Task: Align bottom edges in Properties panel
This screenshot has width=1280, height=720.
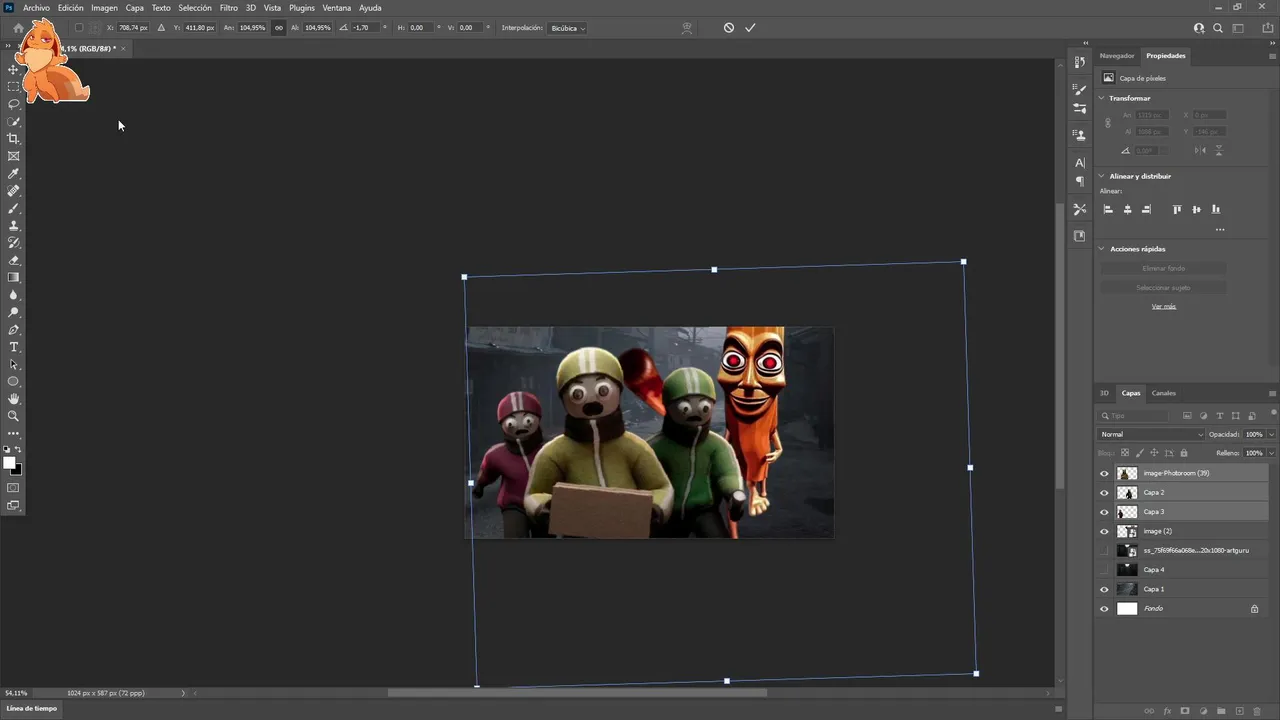Action: [x=1216, y=209]
